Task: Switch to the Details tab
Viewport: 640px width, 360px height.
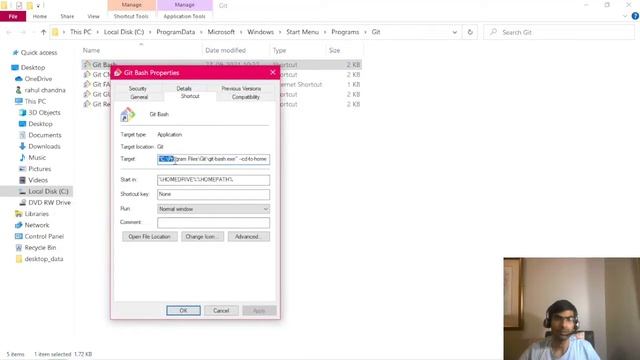Action: click(x=184, y=88)
